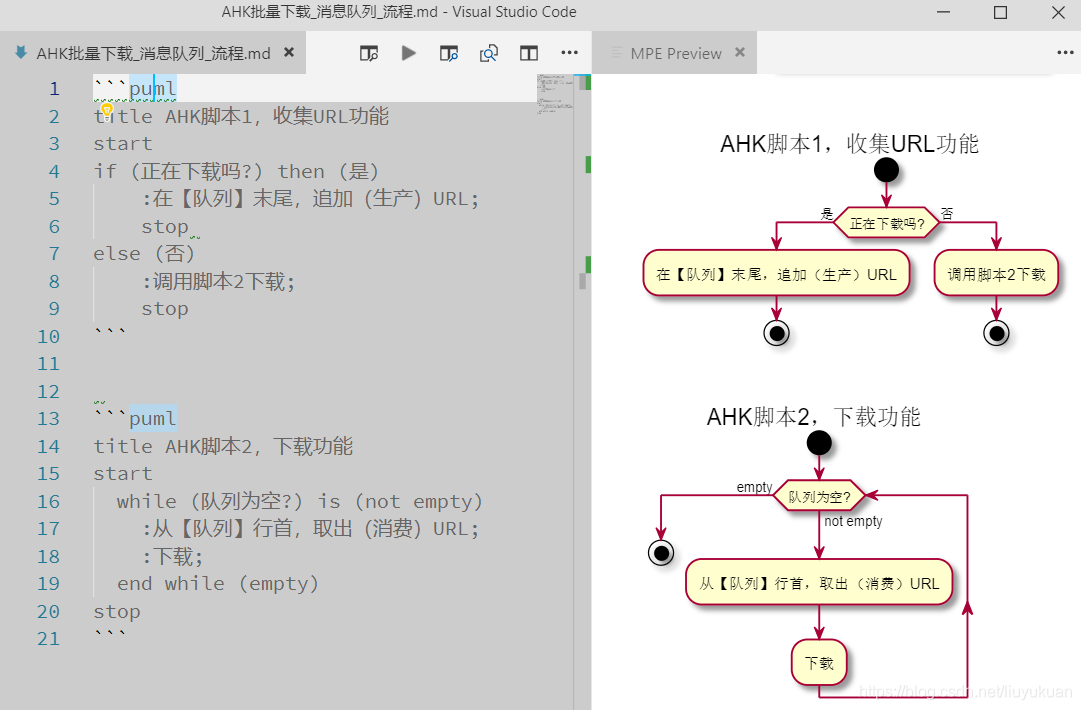Click 'puml' on line 13
This screenshot has width=1081, height=710.
tap(153, 419)
